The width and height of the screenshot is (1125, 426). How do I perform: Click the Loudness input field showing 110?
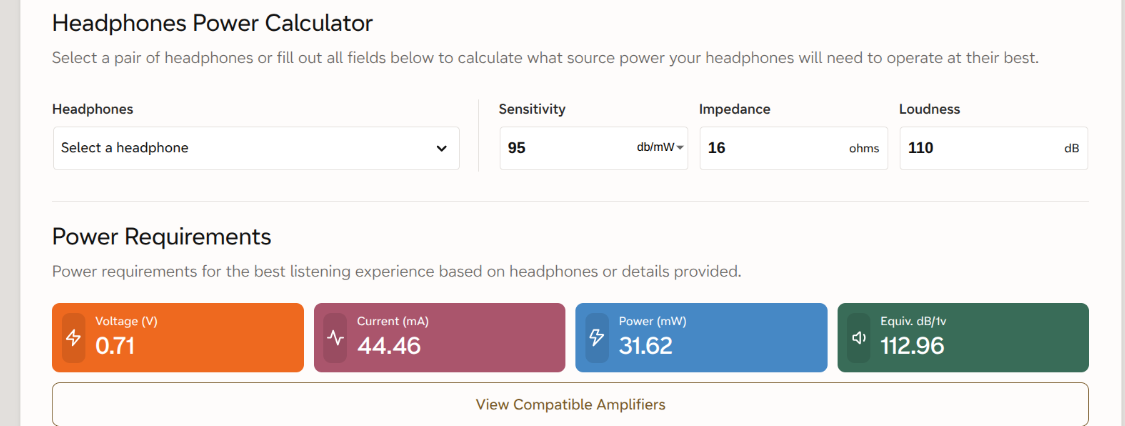tap(979, 148)
